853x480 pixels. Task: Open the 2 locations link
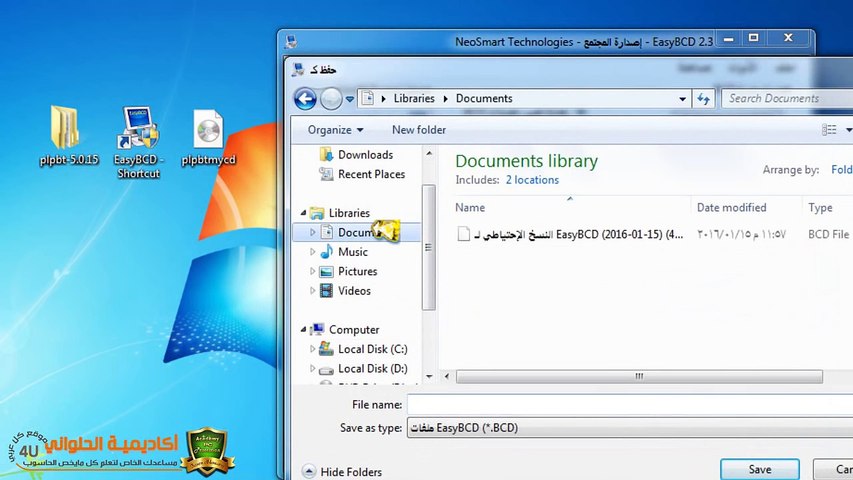tap(532, 180)
